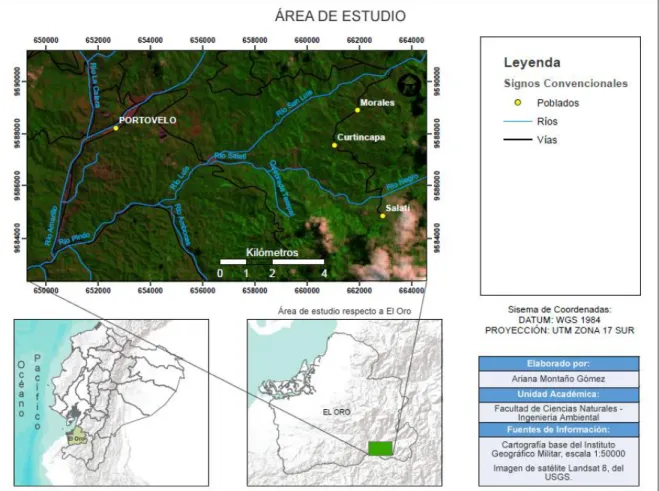Click the Unidad Académica header cell
This screenshot has width=659, height=491.
coord(559,394)
